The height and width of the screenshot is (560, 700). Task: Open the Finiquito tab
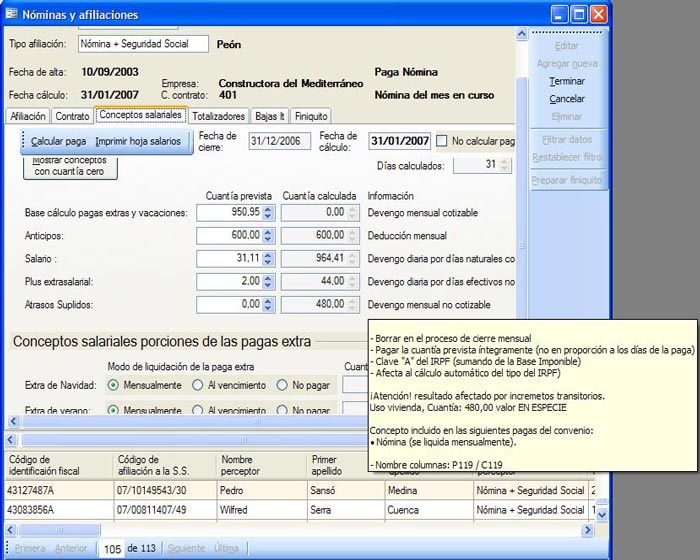(311, 116)
